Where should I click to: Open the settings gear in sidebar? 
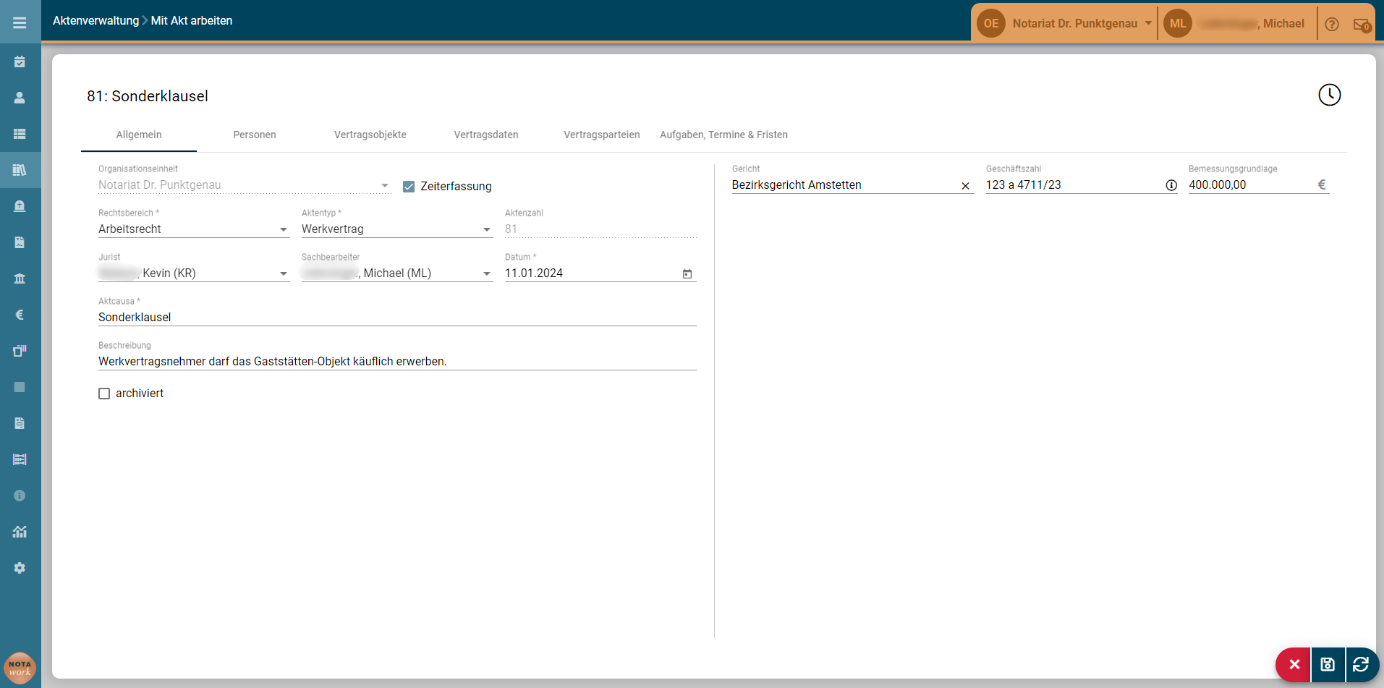point(19,567)
